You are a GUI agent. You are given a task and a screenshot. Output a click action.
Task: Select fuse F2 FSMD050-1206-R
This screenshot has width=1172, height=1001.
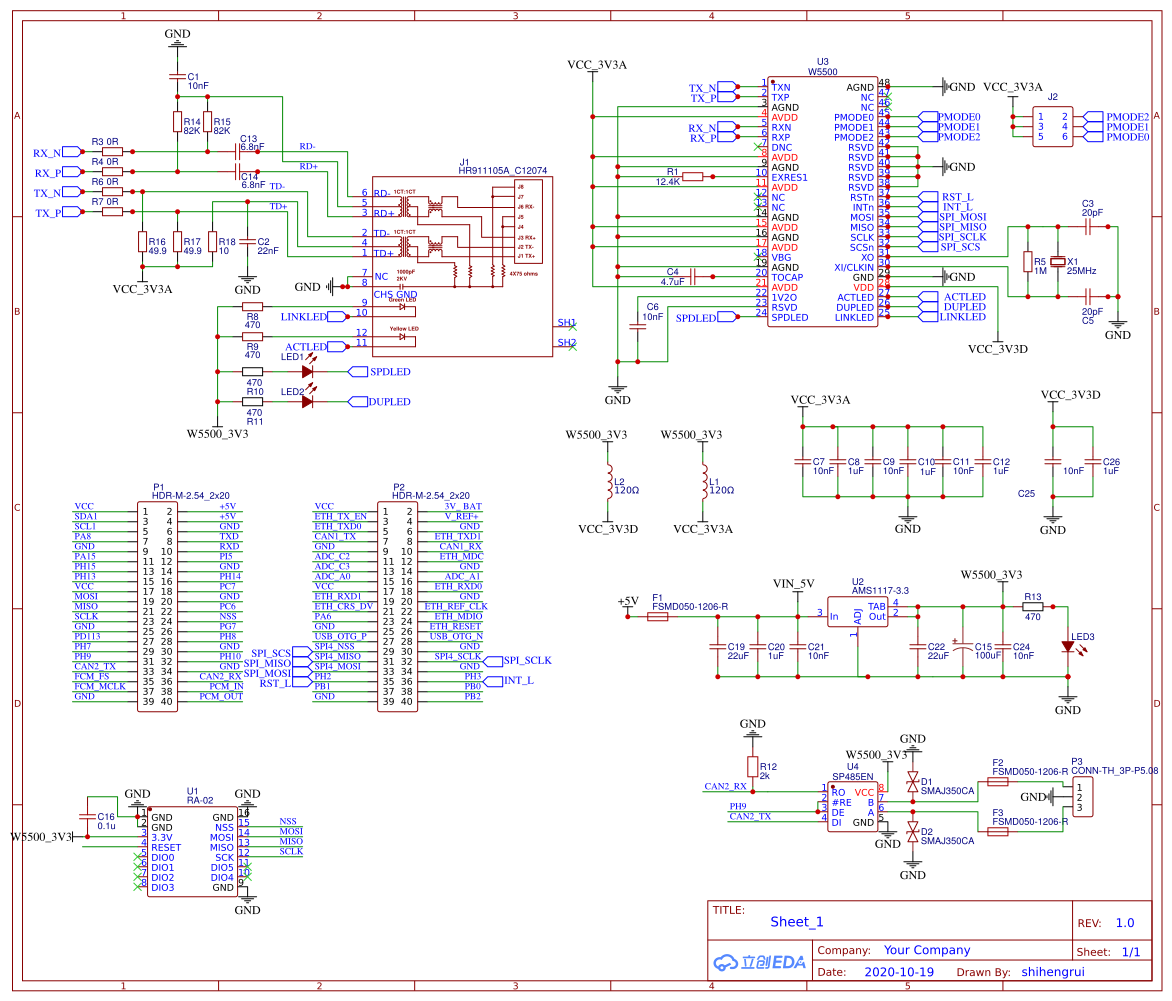(998, 782)
